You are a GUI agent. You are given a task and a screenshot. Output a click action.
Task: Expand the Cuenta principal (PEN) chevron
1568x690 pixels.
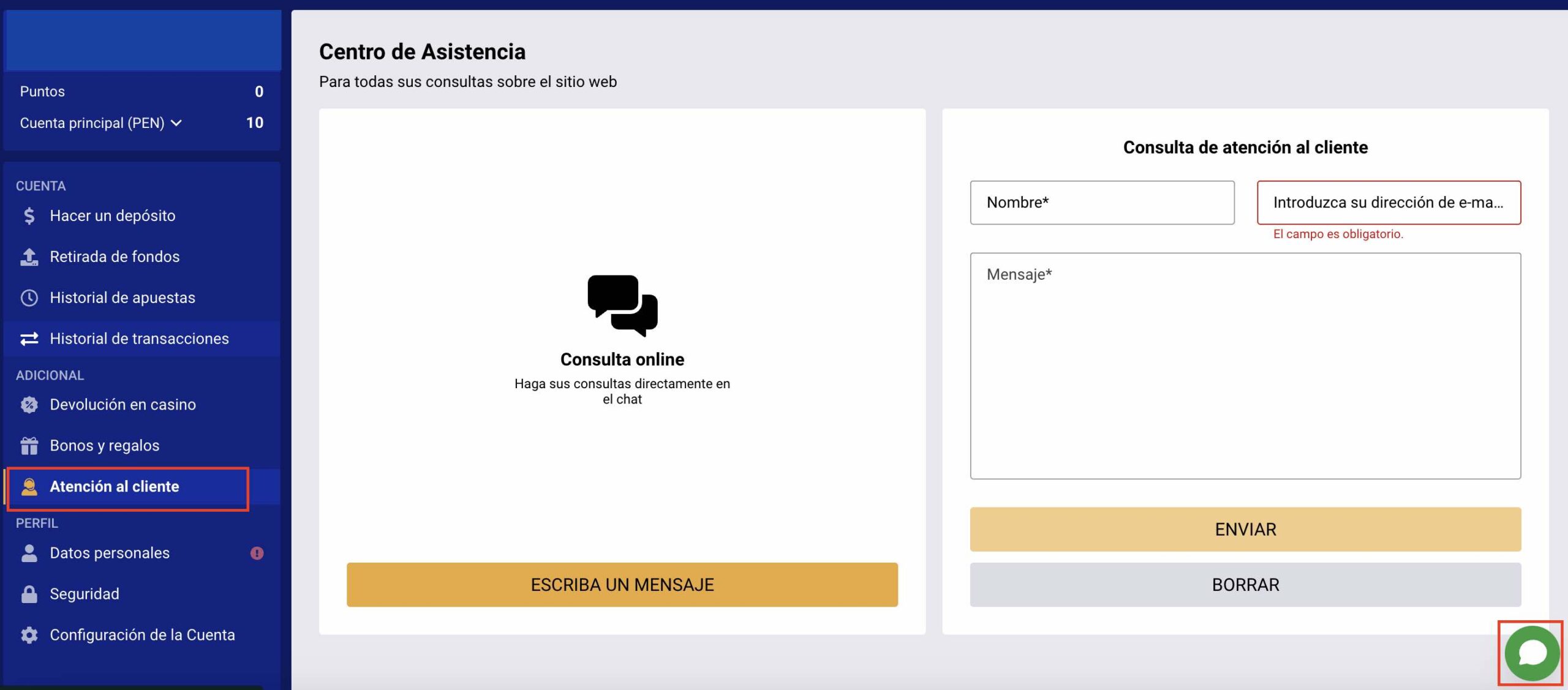click(176, 123)
